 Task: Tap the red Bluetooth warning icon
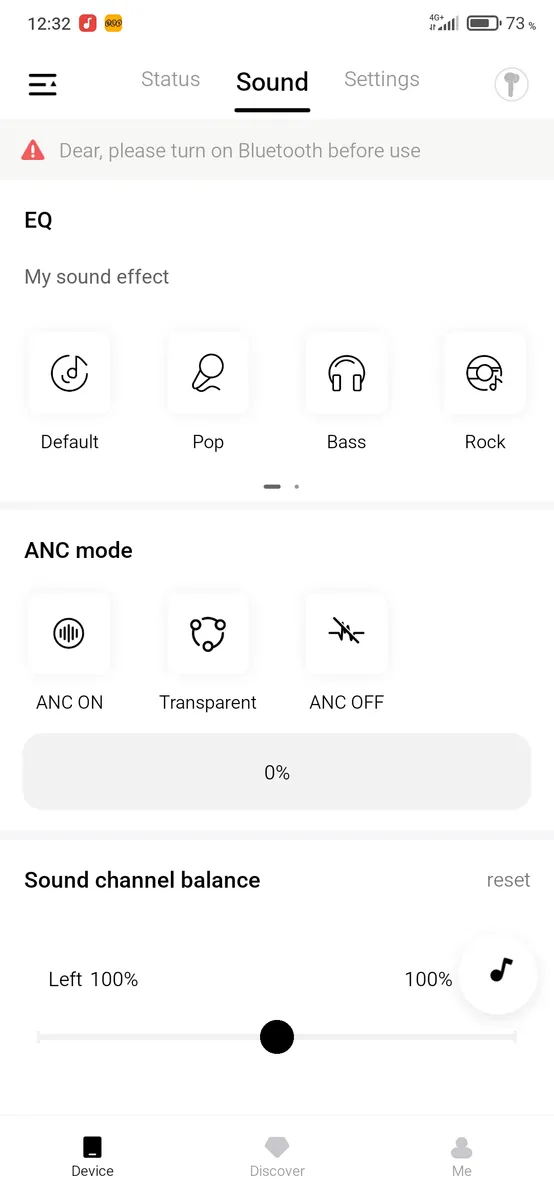(x=33, y=151)
